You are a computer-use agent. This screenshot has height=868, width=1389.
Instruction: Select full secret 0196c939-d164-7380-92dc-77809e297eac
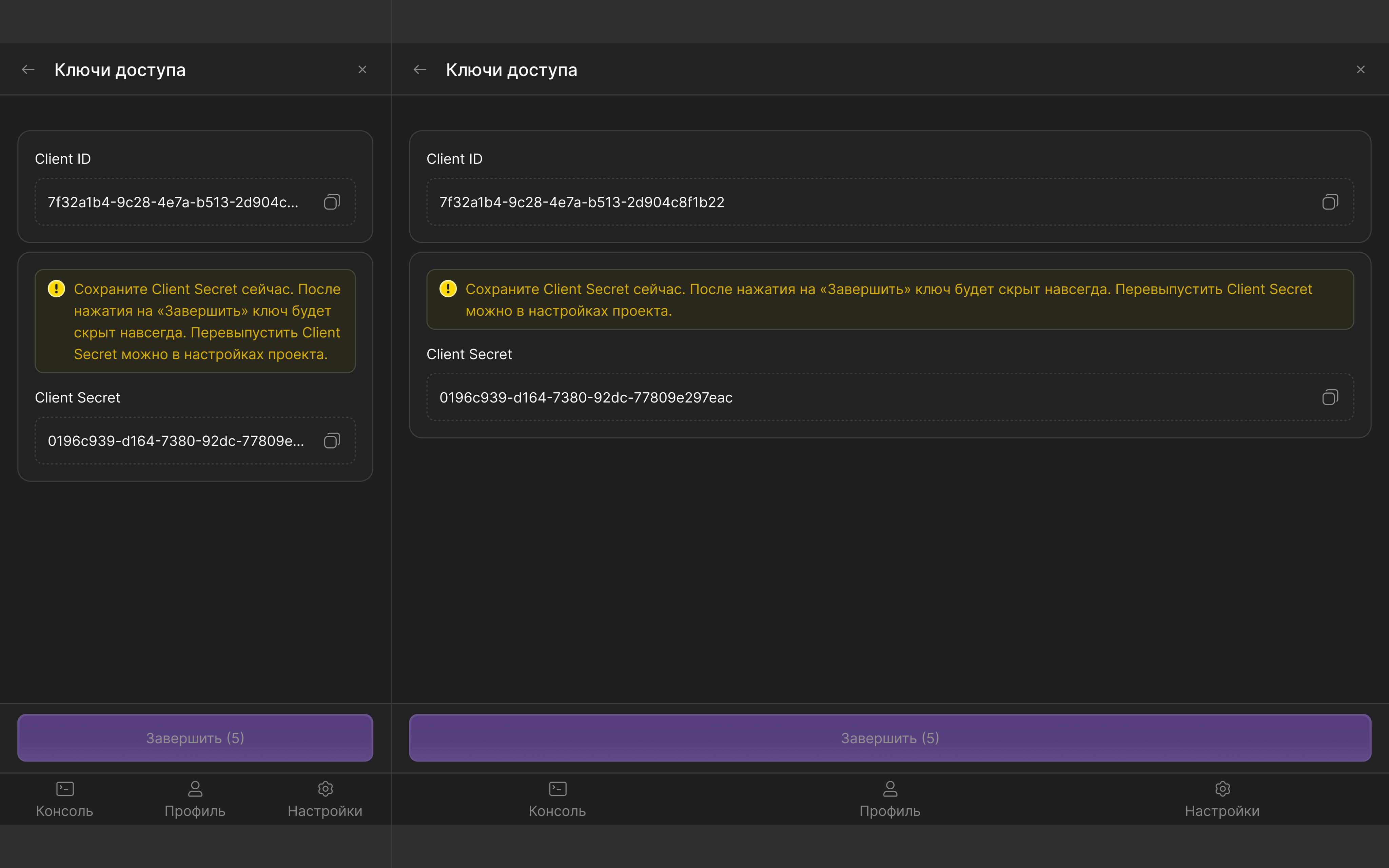[890, 397]
